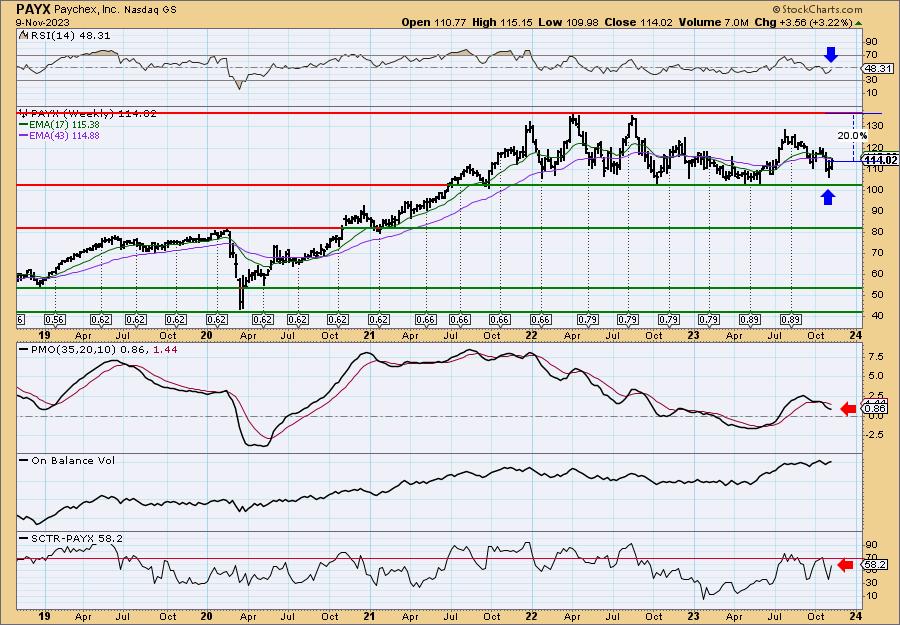Click the Low 109.98 value
The width and height of the screenshot is (900, 625).
[x=568, y=22]
